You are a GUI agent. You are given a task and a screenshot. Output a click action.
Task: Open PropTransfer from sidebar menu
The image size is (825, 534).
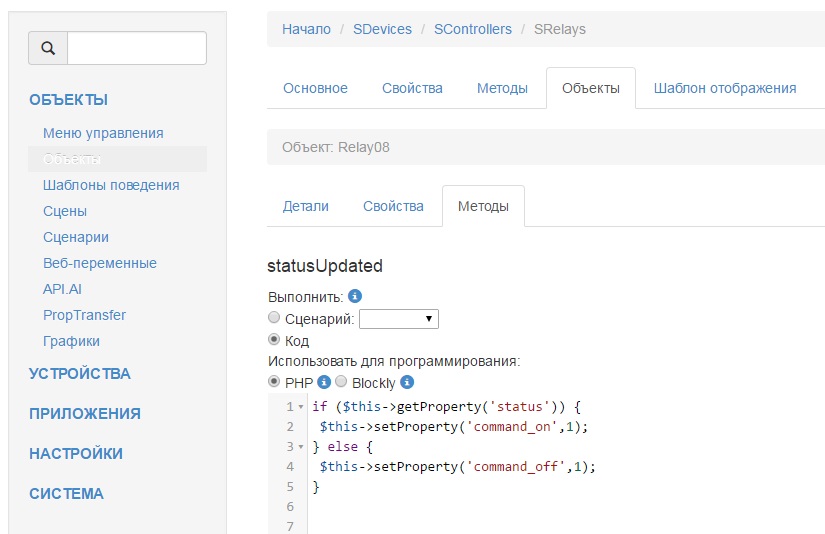point(84,315)
